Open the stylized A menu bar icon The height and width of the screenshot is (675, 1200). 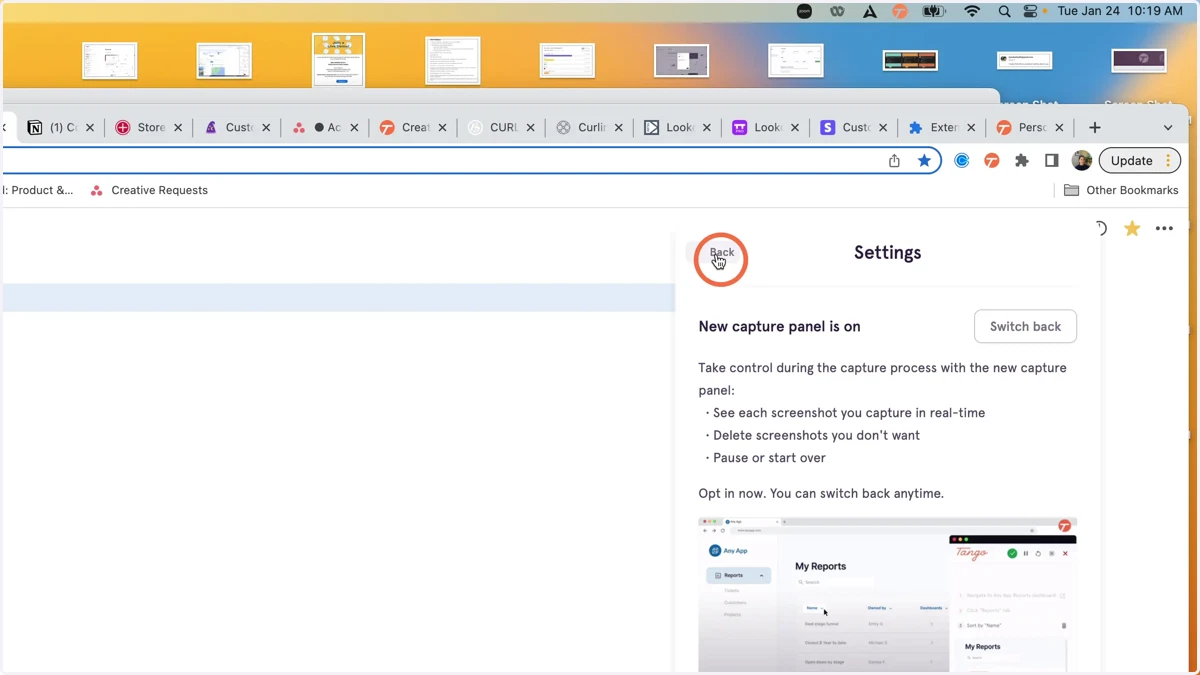[x=870, y=11]
